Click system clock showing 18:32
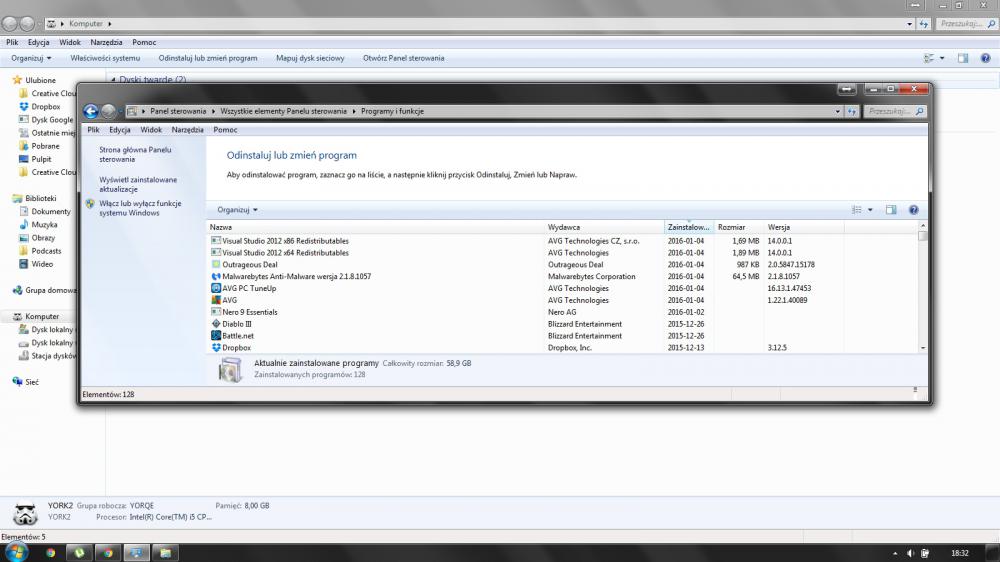Screen dimensions: 1000x562 (x=960, y=553)
